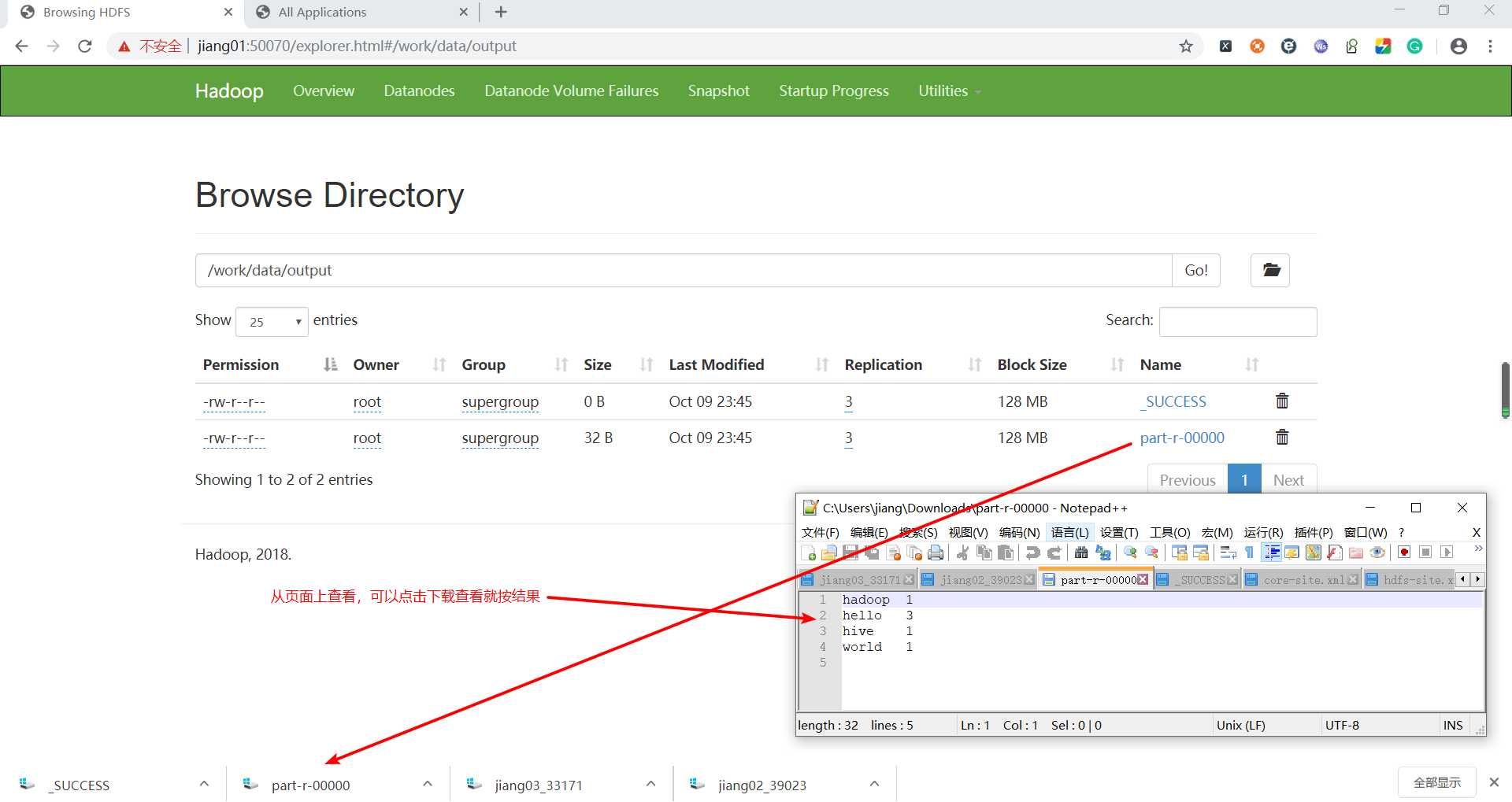Switch to the core-site.xml tab
The width and height of the screenshot is (1512, 802).
tap(1303, 580)
